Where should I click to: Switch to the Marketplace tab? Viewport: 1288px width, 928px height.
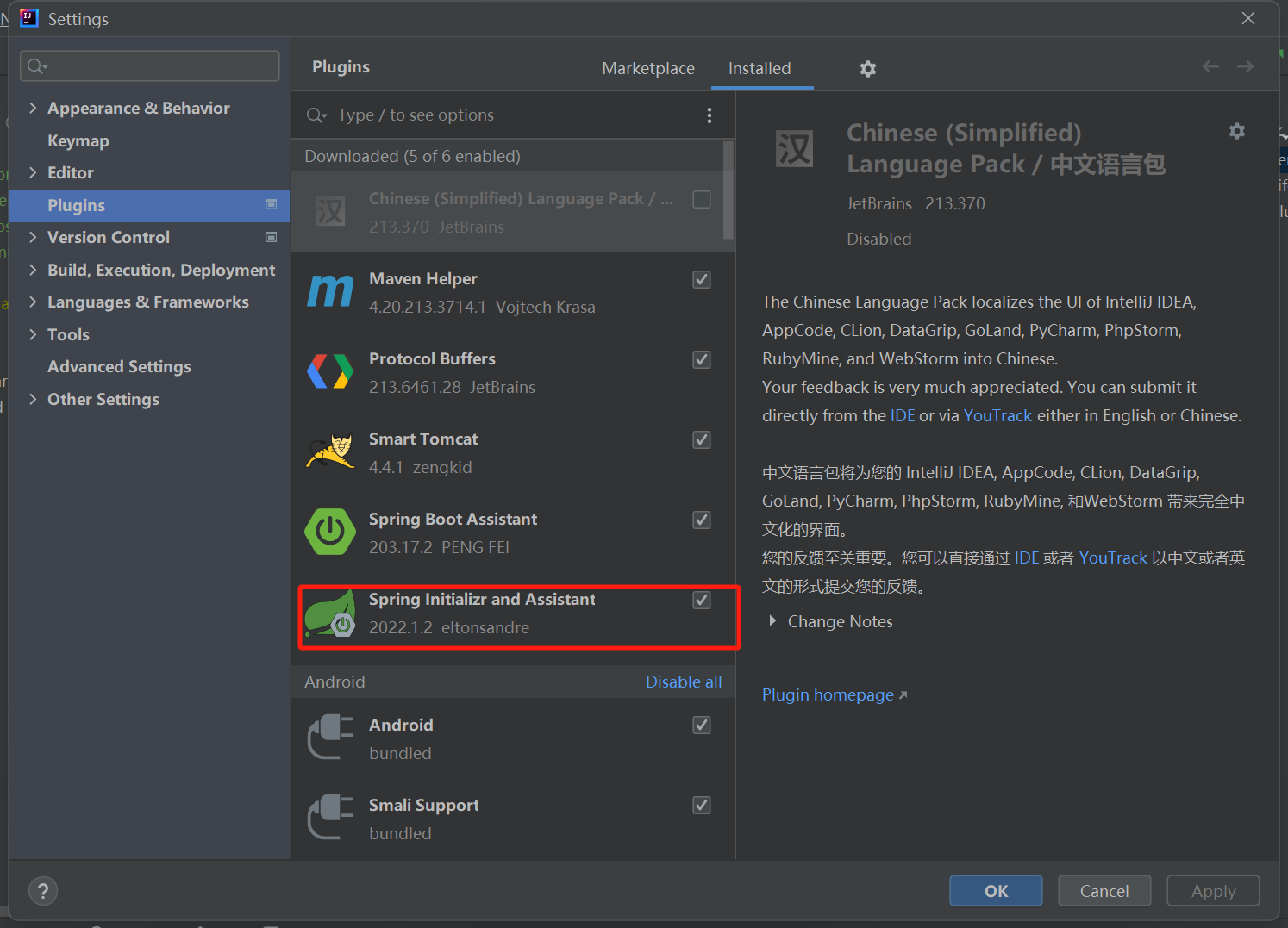(648, 68)
